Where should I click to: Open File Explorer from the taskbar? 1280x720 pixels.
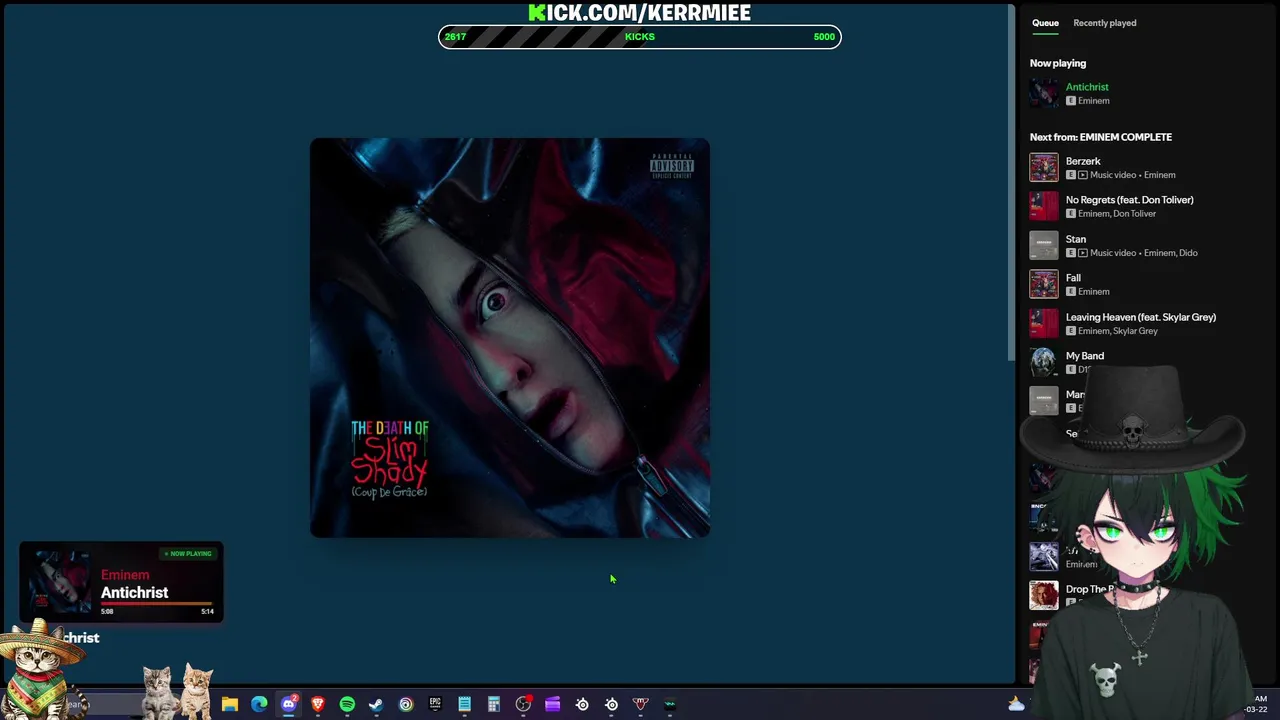[x=230, y=704]
